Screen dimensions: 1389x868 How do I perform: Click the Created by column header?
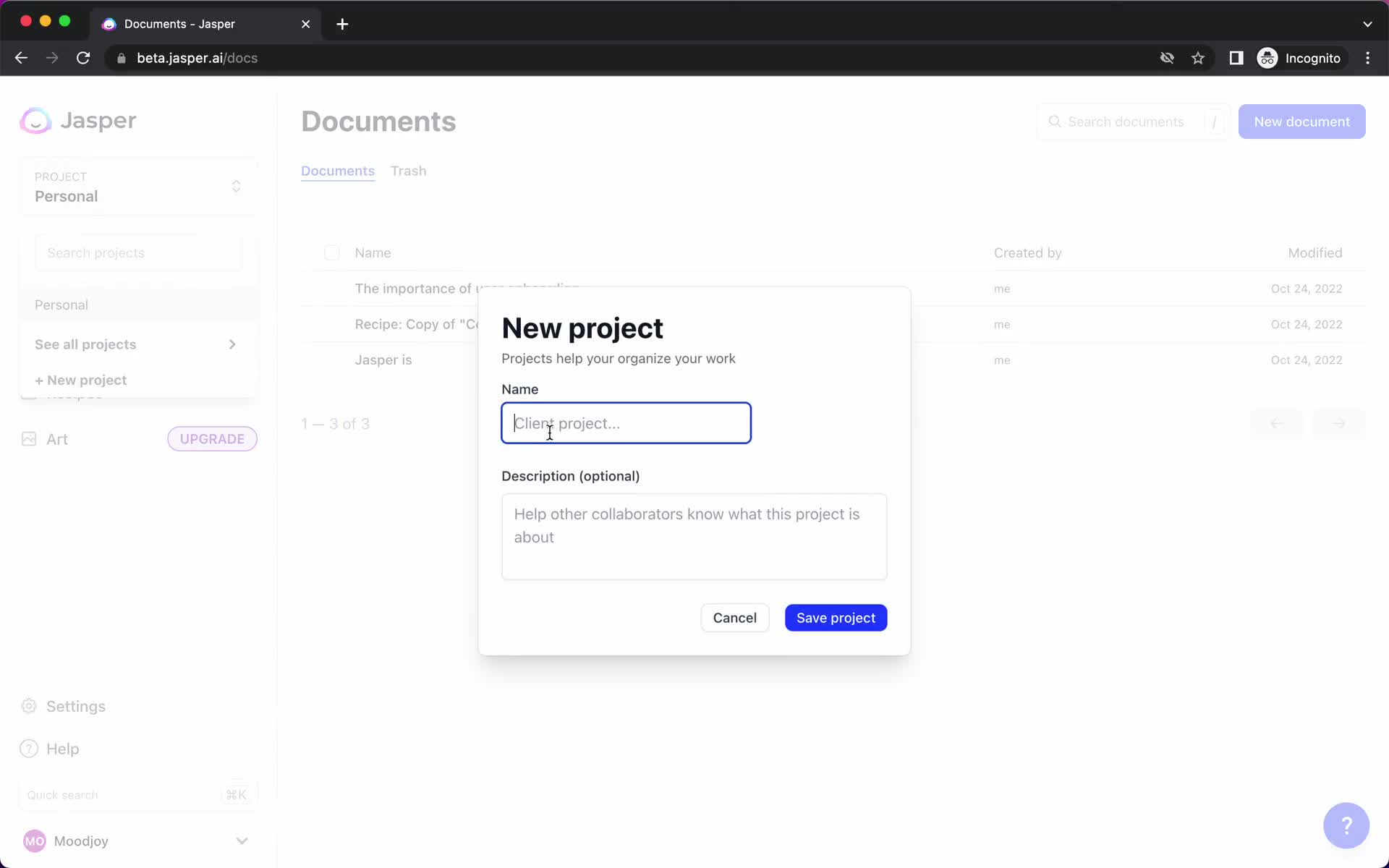coord(1027,252)
